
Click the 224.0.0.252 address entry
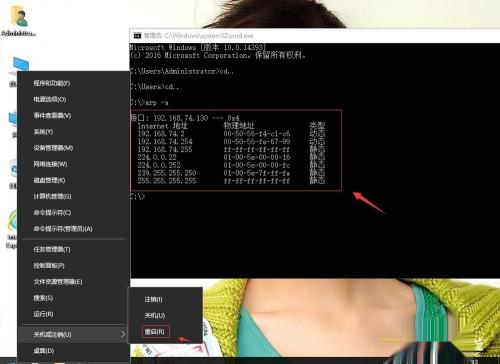[x=159, y=165]
